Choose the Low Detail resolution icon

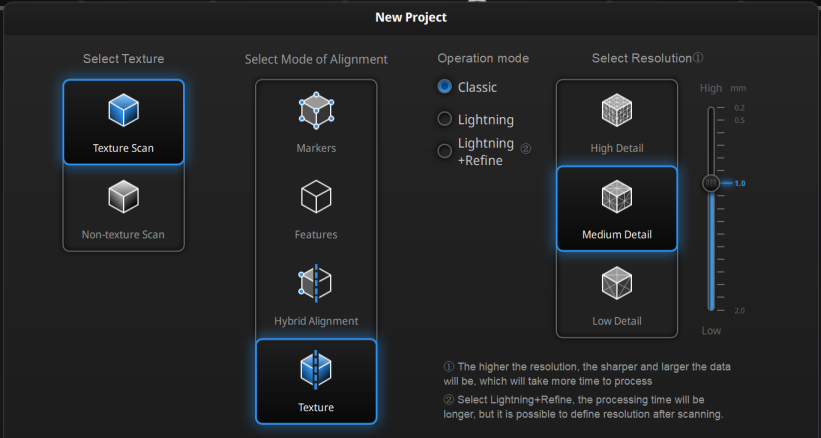(617, 283)
